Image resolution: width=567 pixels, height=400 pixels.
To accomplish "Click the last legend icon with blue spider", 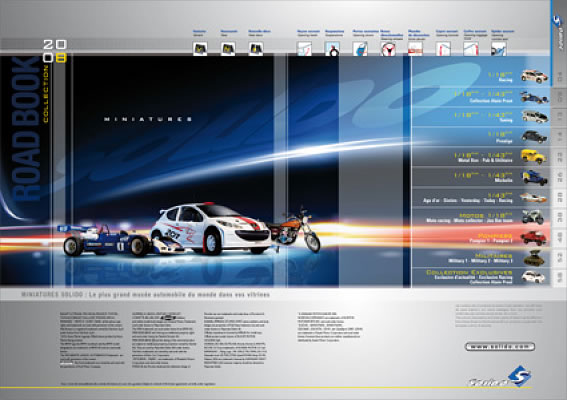I will (499, 48).
